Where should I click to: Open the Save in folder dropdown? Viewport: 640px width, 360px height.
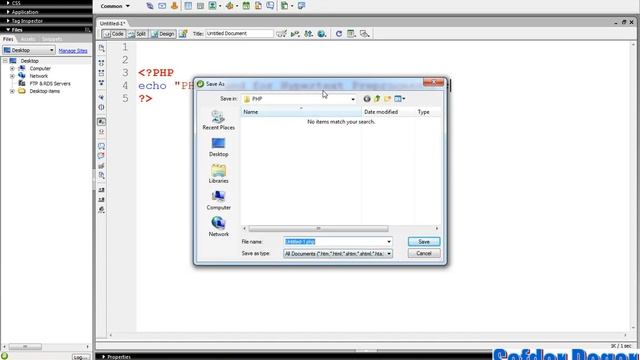pyautogui.click(x=353, y=99)
